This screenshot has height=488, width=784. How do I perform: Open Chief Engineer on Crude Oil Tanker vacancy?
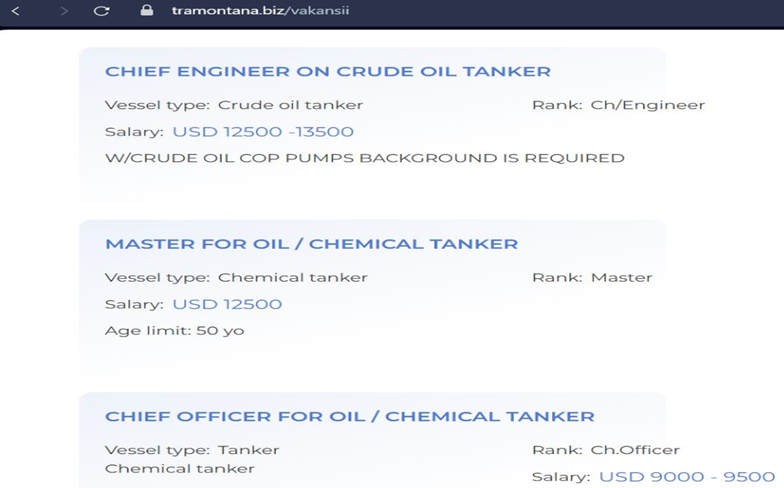[328, 72]
